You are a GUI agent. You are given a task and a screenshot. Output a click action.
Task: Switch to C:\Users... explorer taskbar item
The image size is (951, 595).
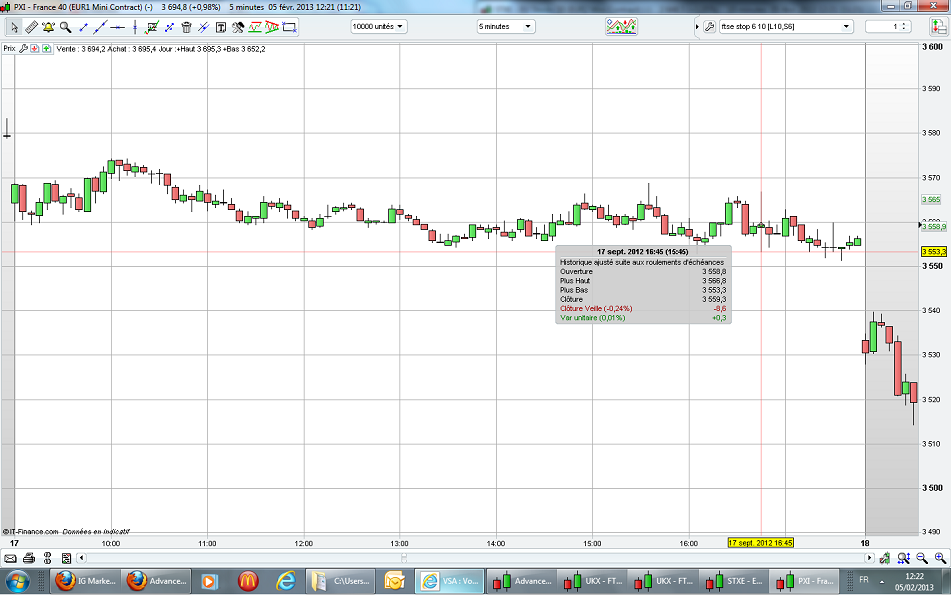click(340, 581)
